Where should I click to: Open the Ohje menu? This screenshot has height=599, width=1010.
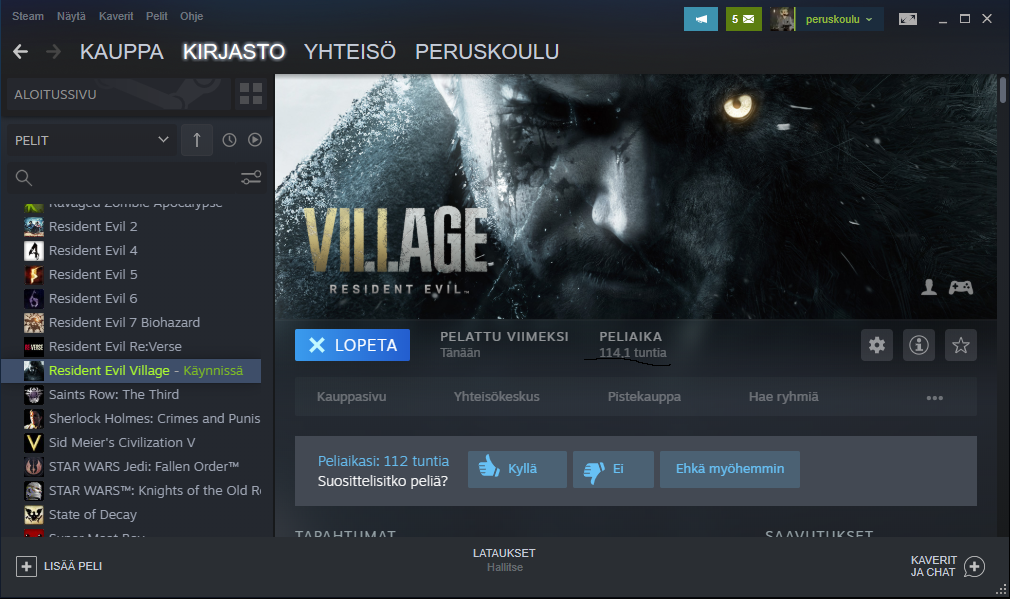[191, 16]
